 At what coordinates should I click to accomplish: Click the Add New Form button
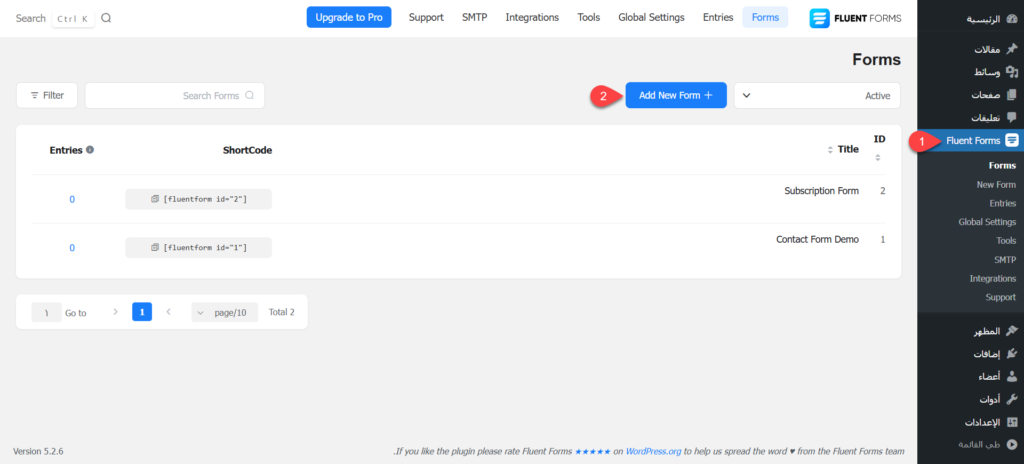(676, 95)
